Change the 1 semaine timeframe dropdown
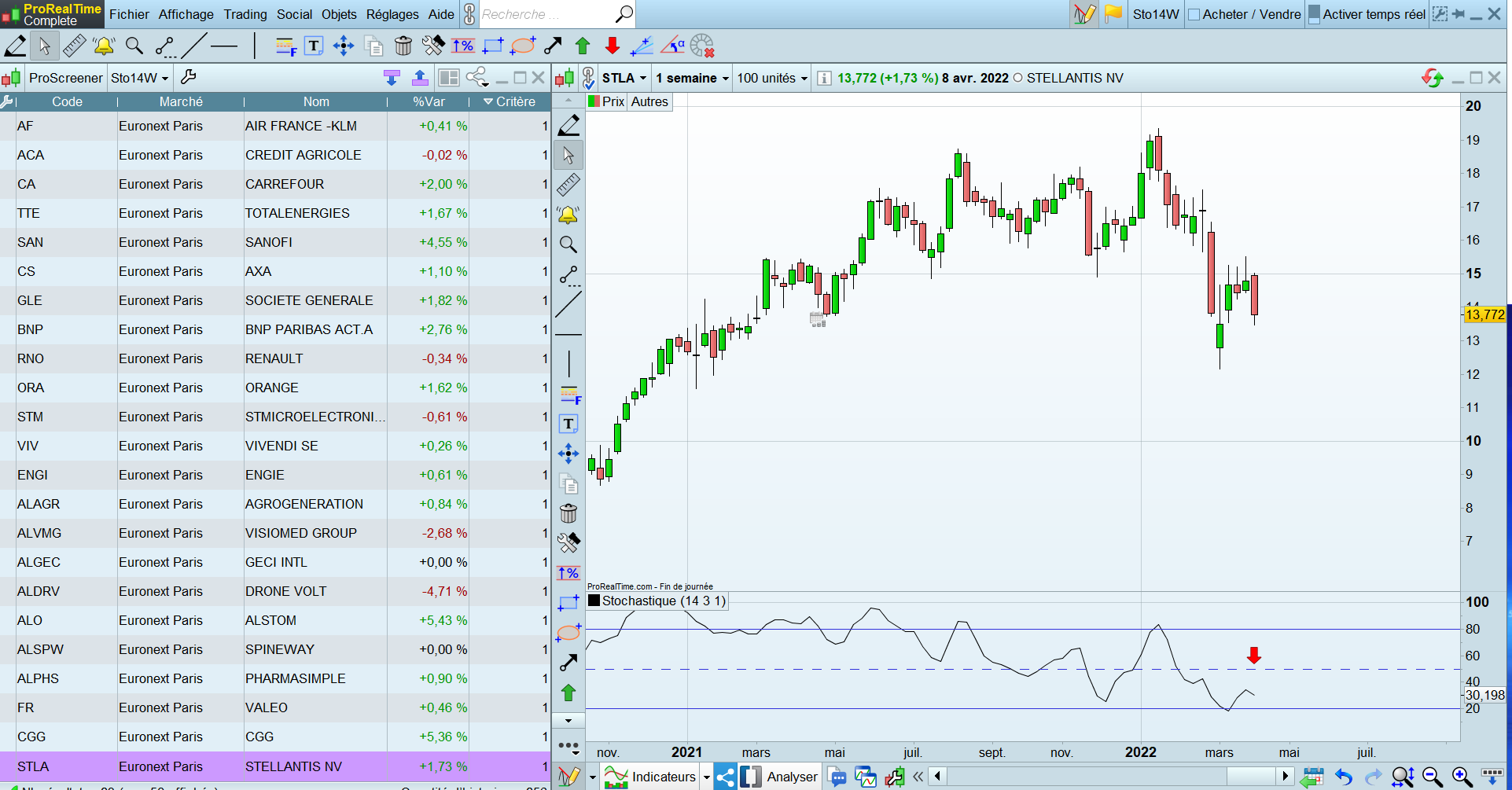The height and width of the screenshot is (790, 1512). point(692,78)
